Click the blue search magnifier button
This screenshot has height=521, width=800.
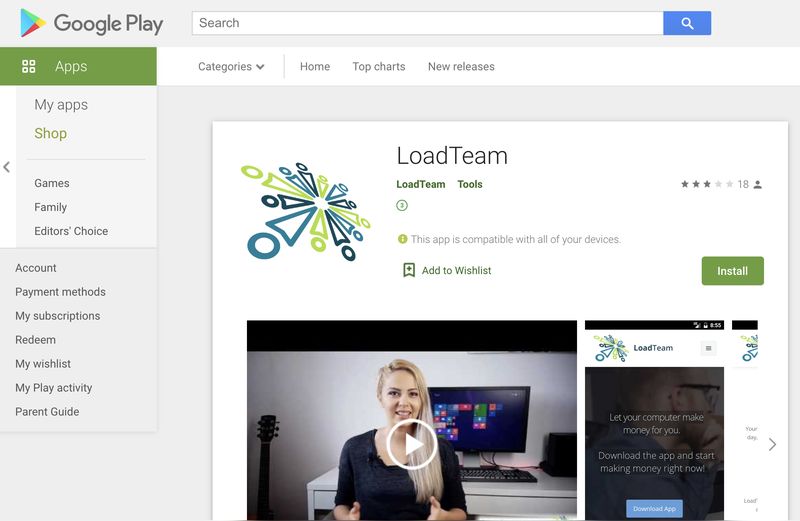click(x=687, y=23)
